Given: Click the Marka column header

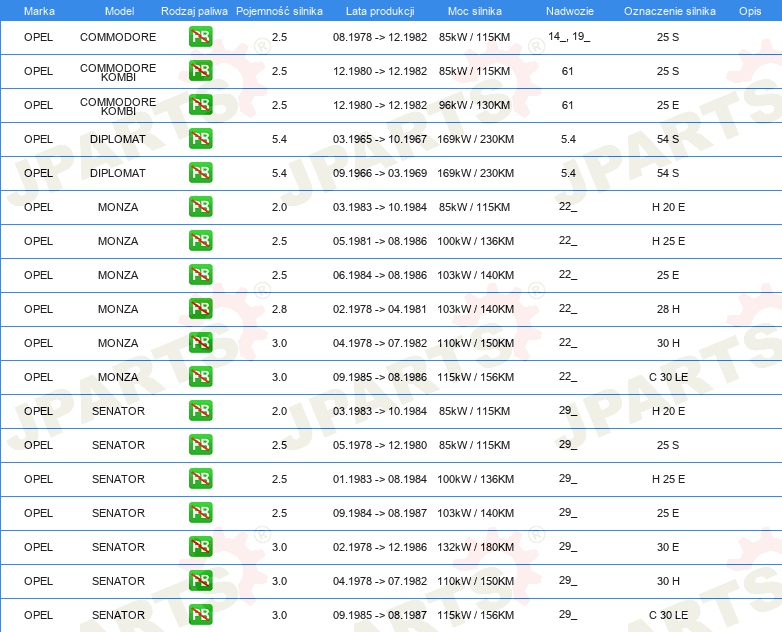Looking at the screenshot, I should click(x=39, y=11).
